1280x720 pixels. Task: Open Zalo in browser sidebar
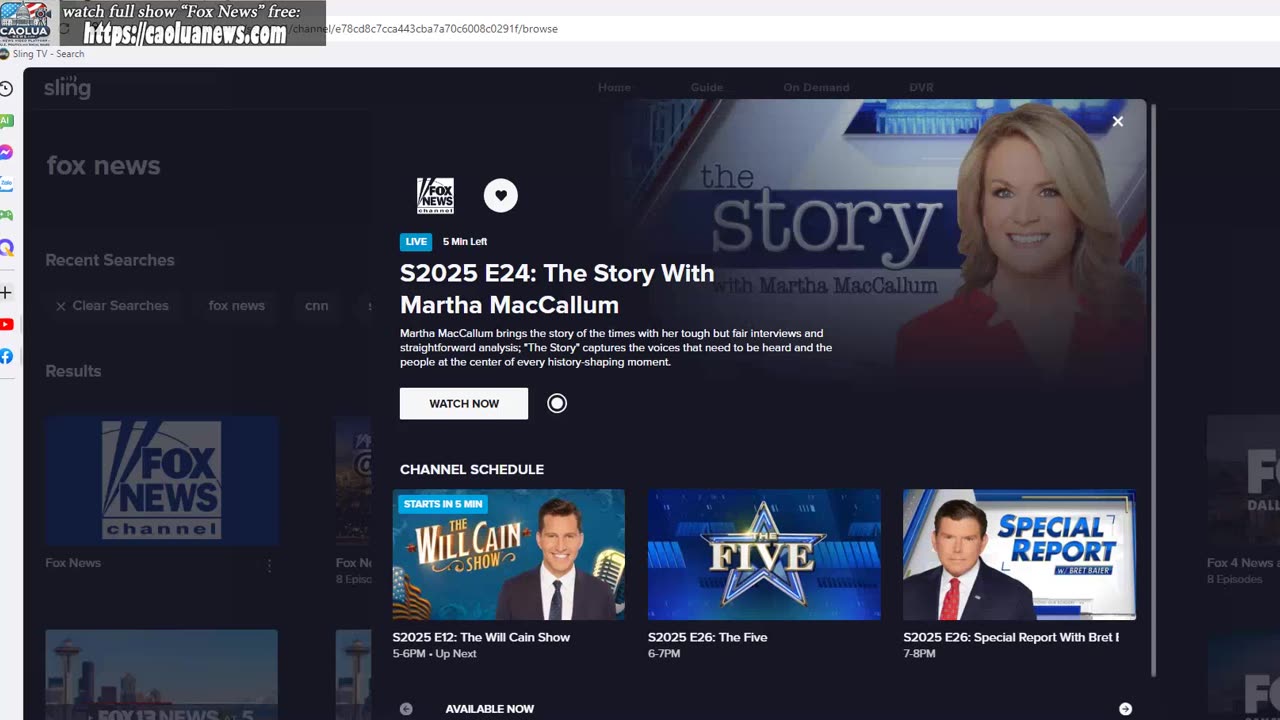coord(6,184)
